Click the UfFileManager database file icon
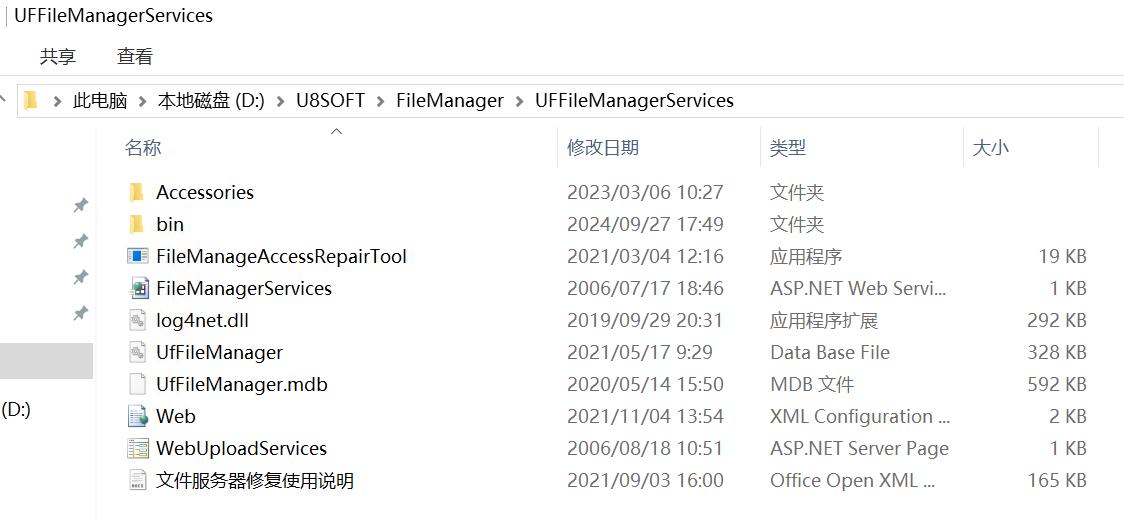The height and width of the screenshot is (519, 1124). (138, 352)
